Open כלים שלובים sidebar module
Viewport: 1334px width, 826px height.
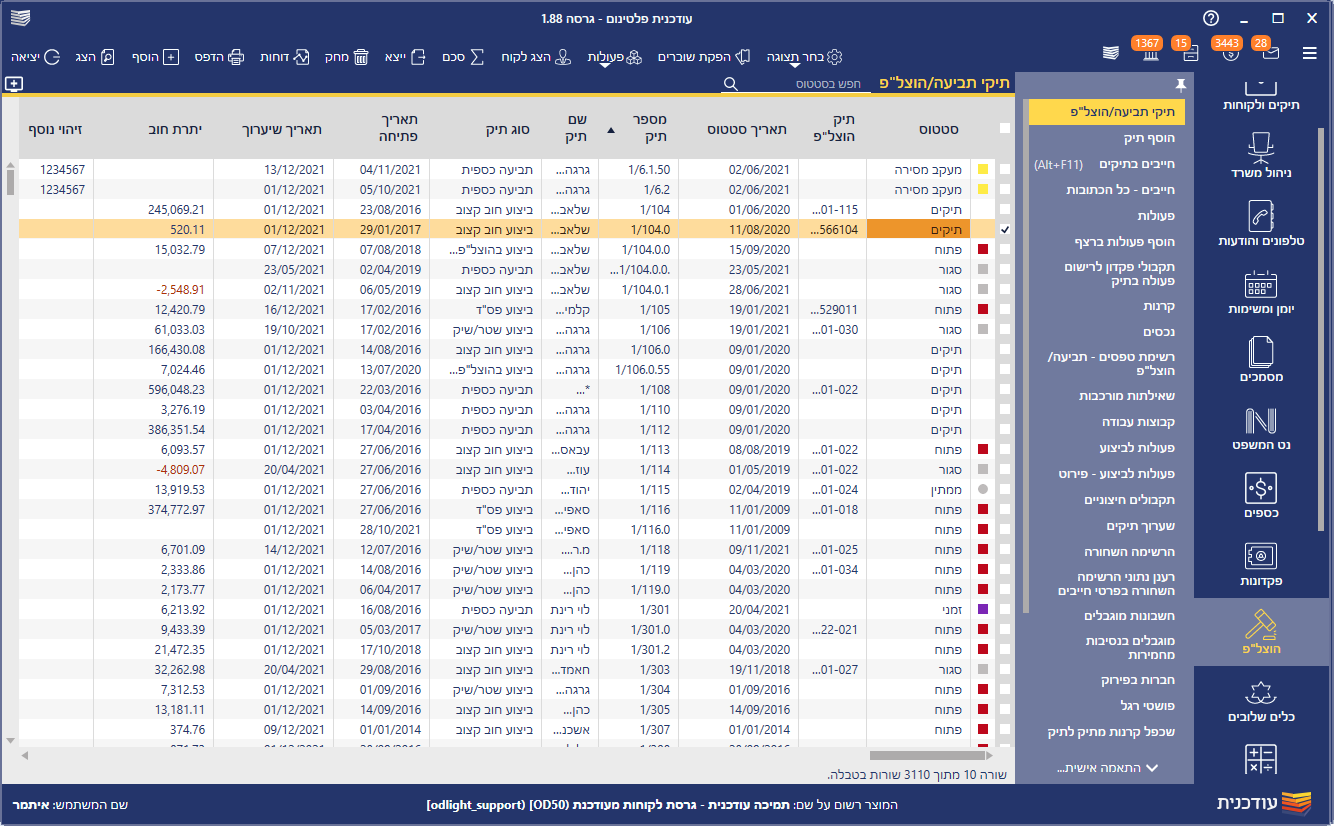click(1261, 700)
